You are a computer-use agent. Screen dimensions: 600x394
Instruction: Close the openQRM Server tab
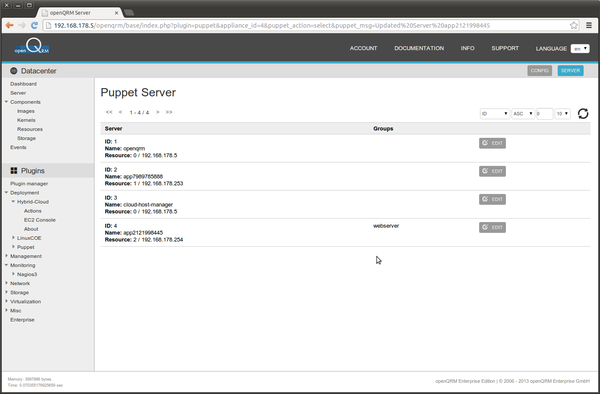click(116, 13)
